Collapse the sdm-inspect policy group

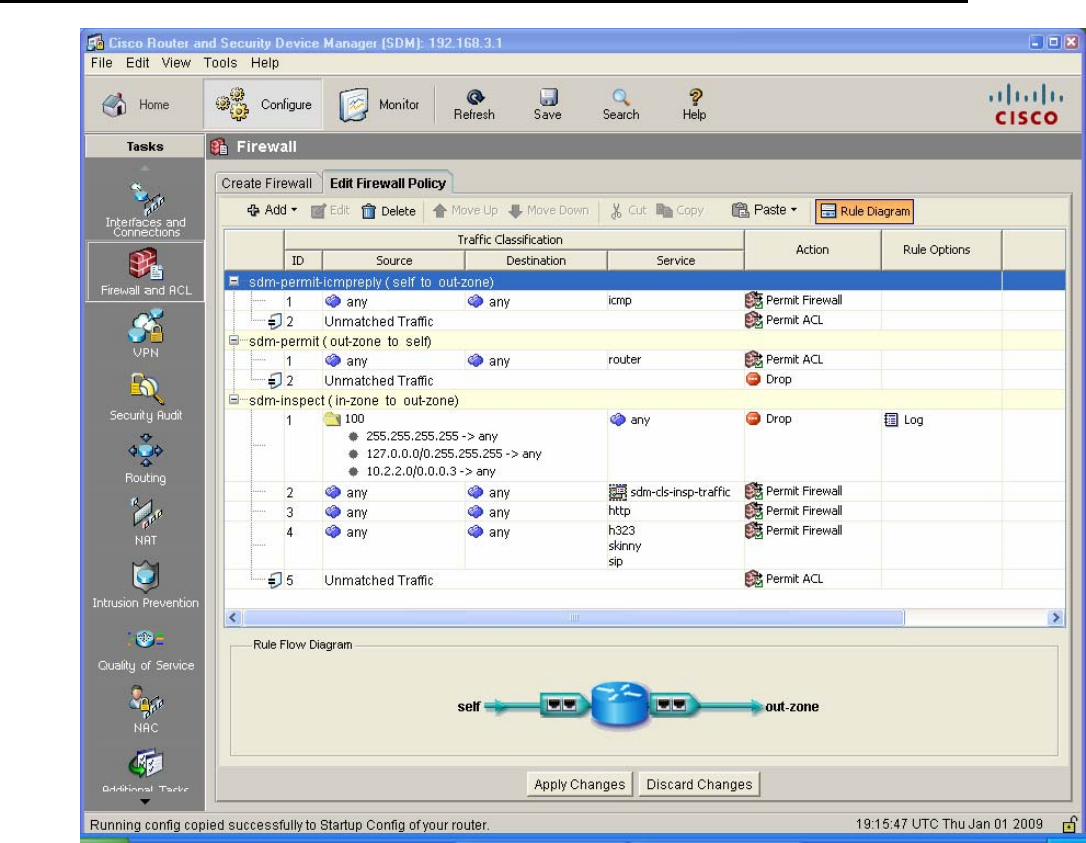tap(234, 400)
